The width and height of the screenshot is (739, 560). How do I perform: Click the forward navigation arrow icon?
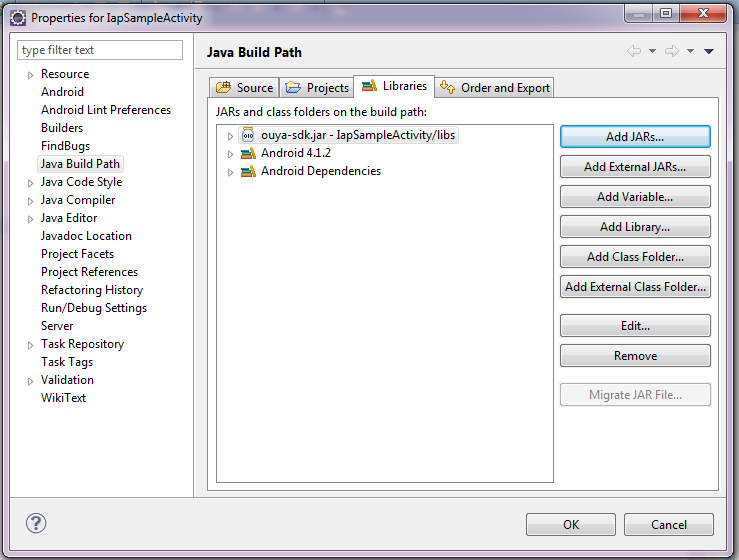point(672,52)
